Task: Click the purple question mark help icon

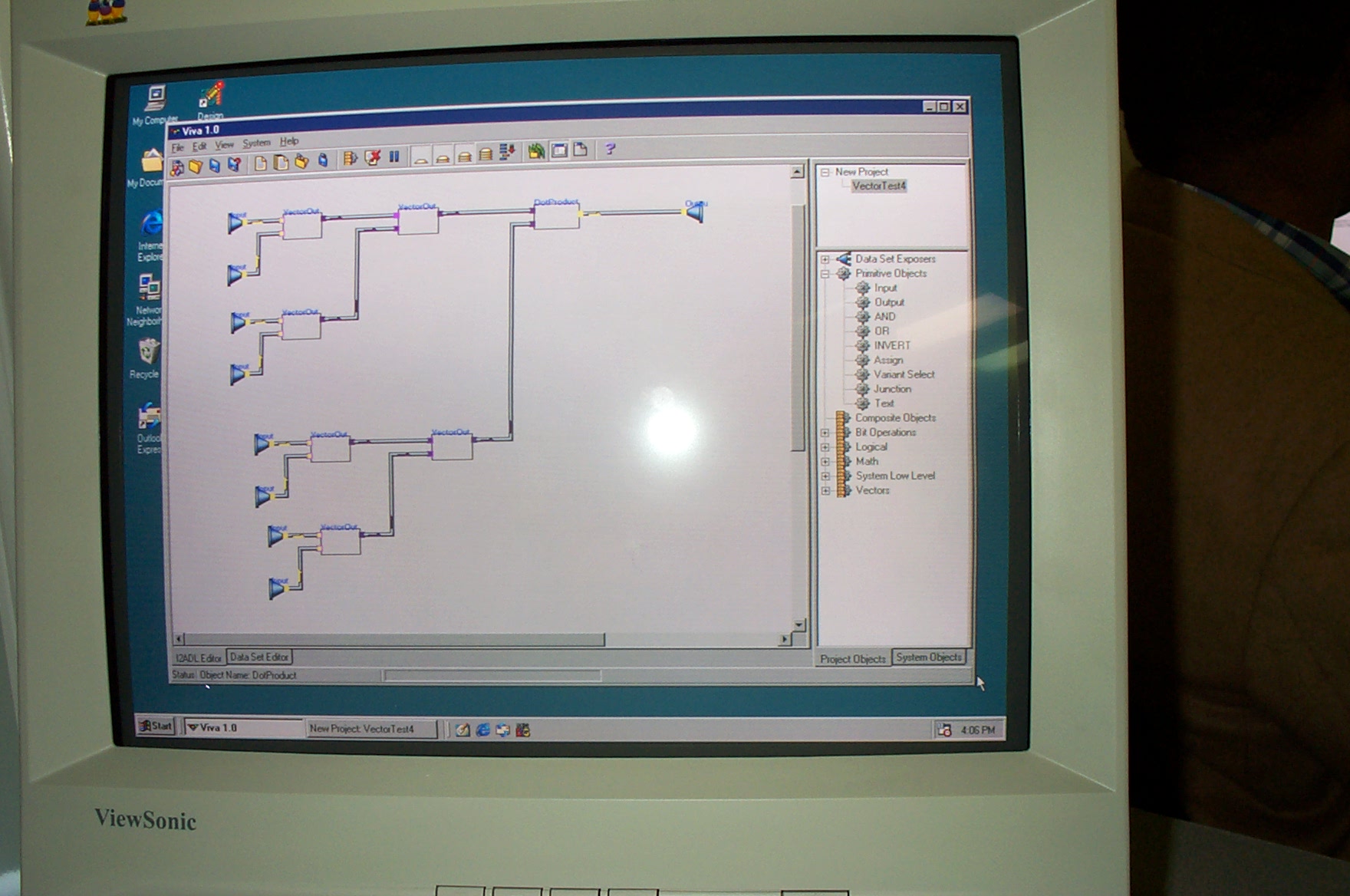Action: pos(610,150)
